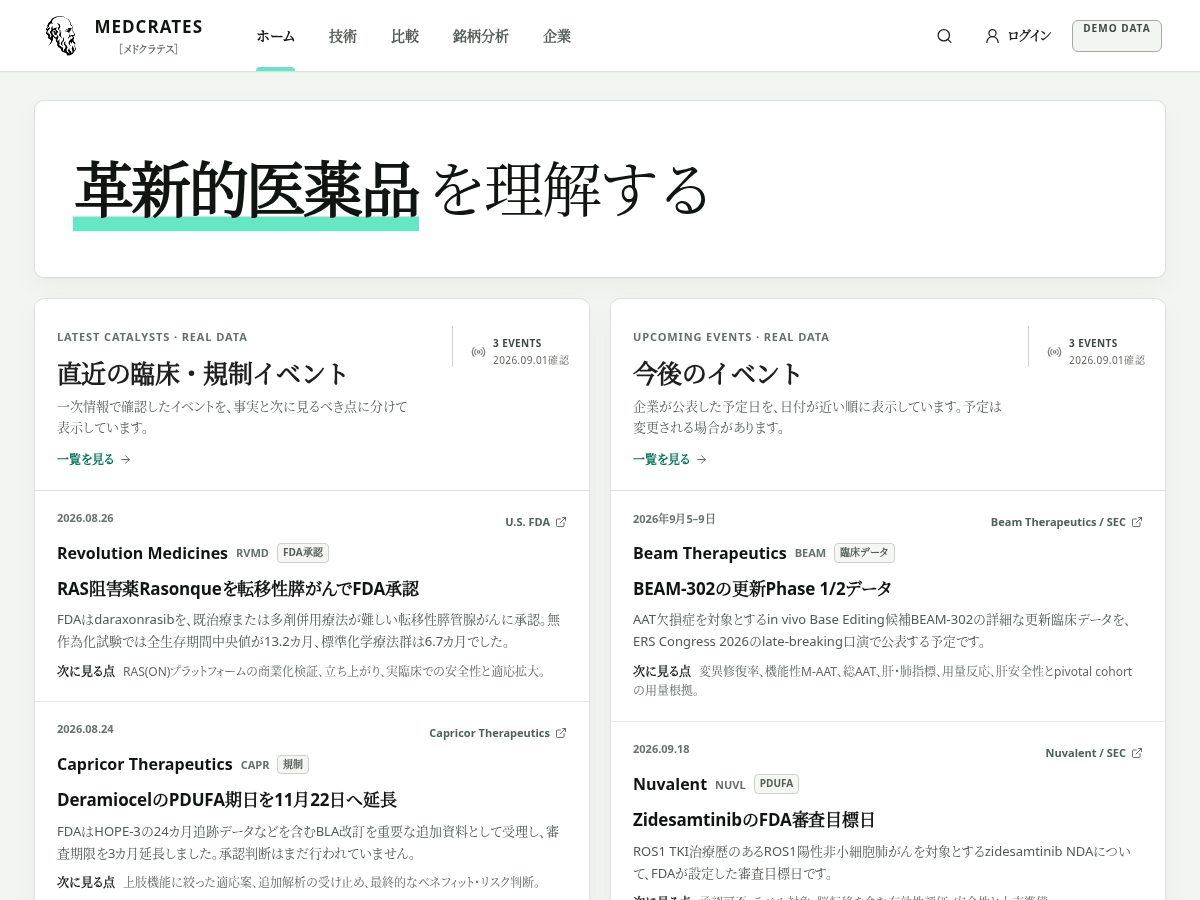Click the FDA承認 tag badge

tap(303, 553)
